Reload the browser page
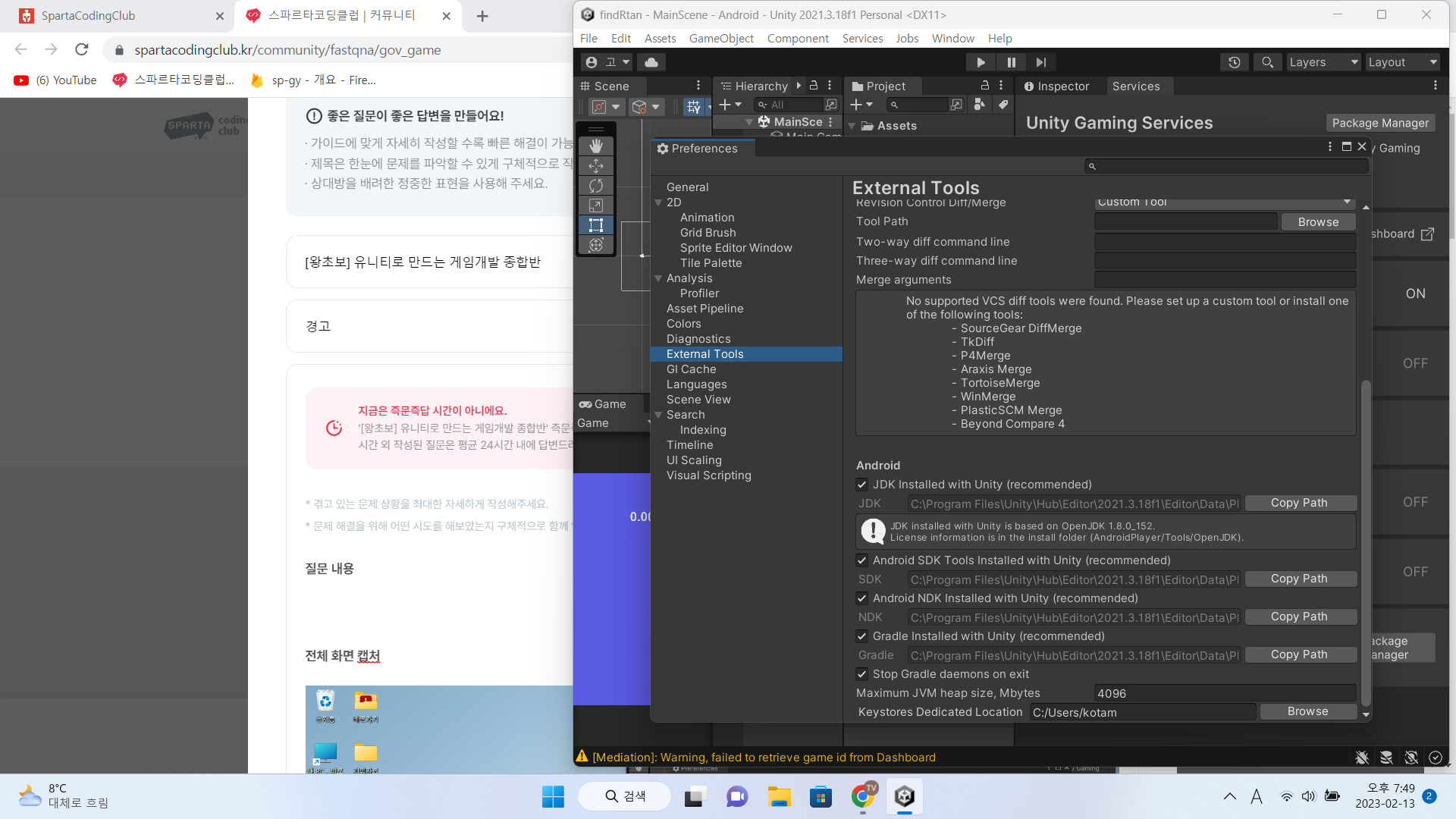Screen dimensions: 1456x819 tap(82, 49)
